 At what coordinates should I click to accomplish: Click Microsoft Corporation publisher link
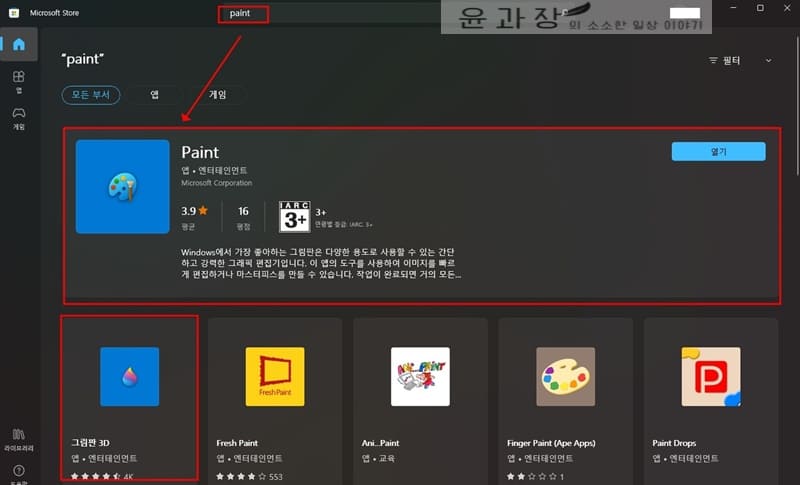point(216,183)
